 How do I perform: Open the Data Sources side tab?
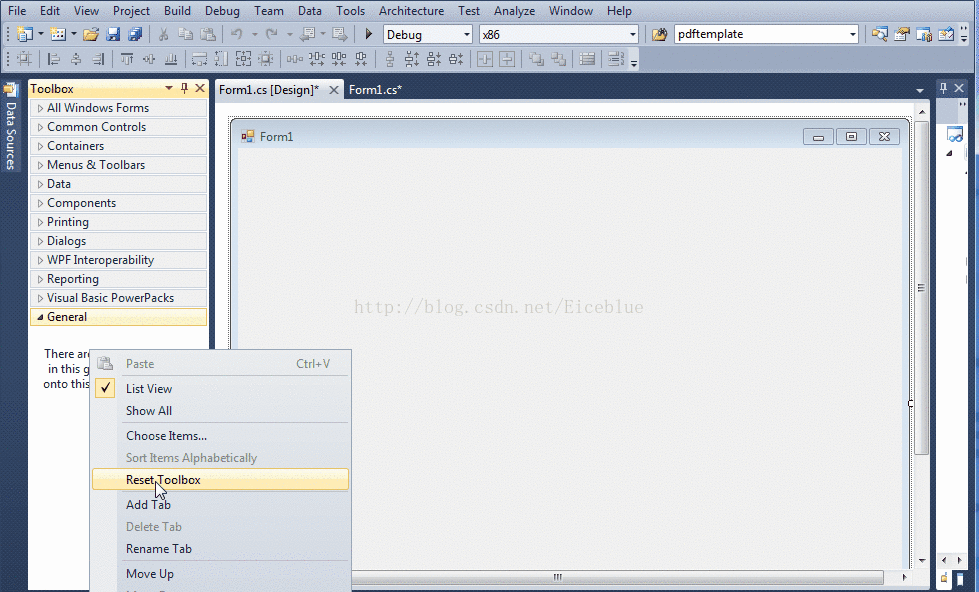11,127
